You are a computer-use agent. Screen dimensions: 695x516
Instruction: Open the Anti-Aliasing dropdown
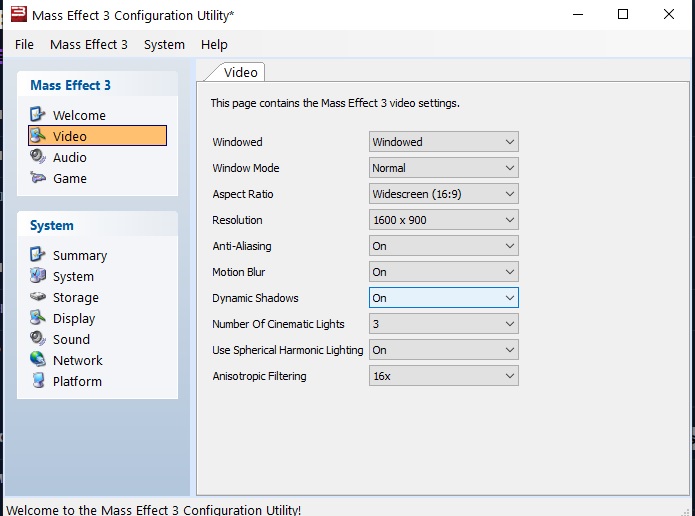pos(444,246)
